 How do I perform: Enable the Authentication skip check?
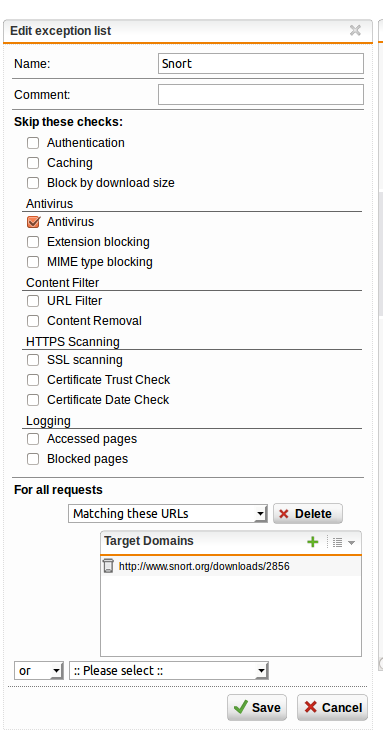[x=33, y=143]
